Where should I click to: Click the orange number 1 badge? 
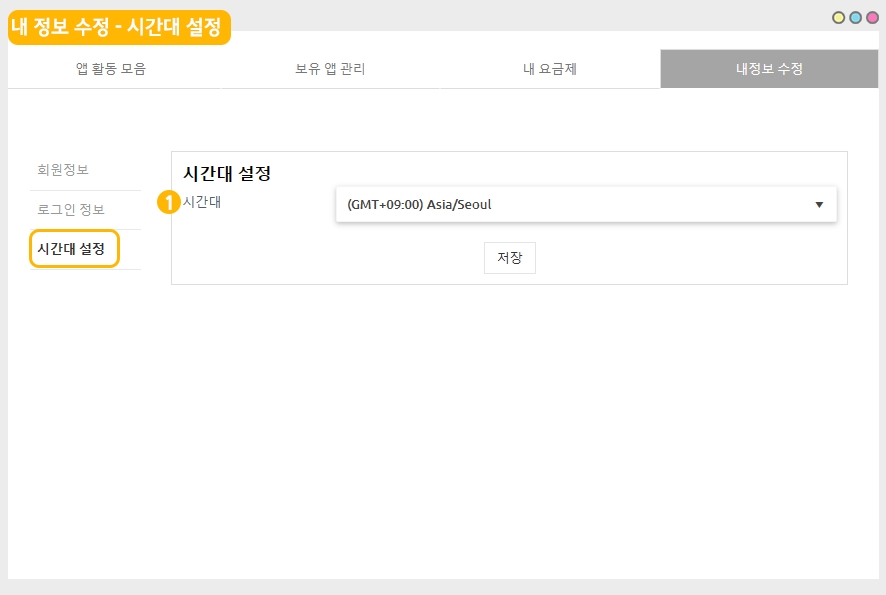[169, 202]
